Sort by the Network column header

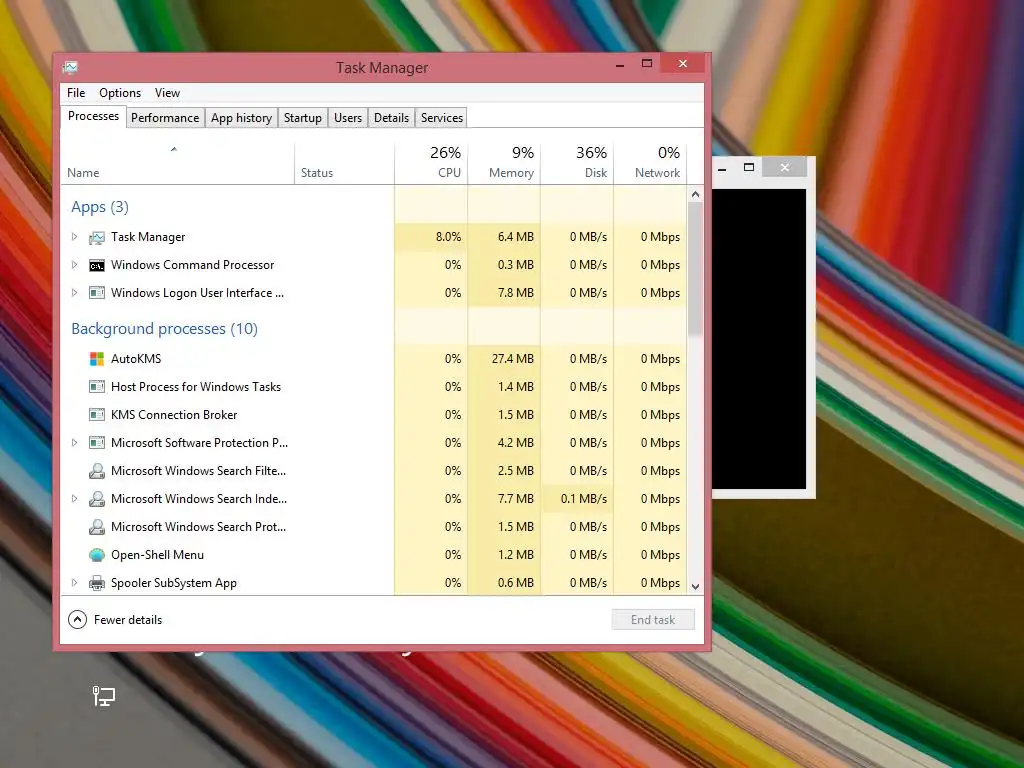pyautogui.click(x=650, y=162)
